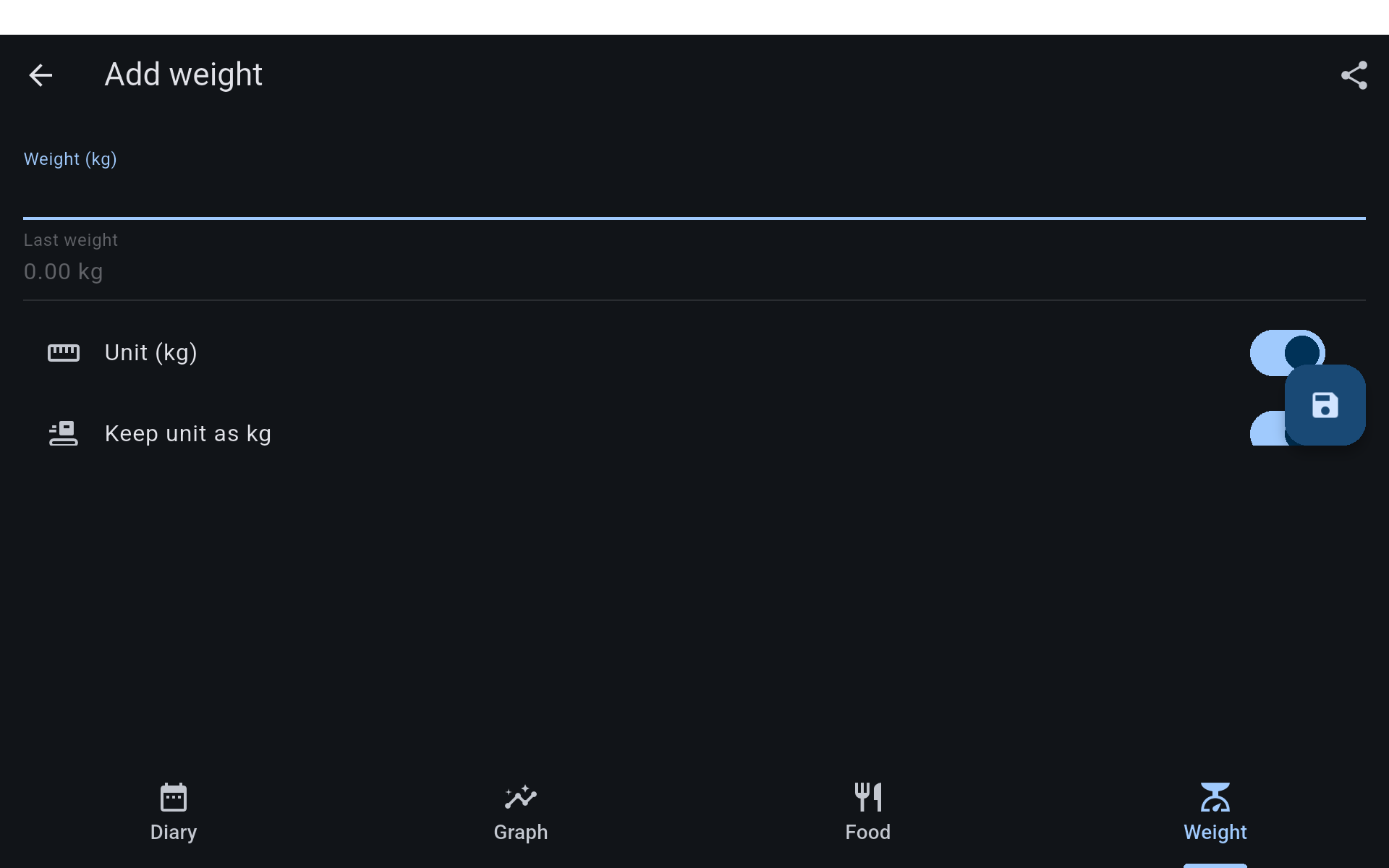
Task: Click the ruler icon beside Unit (kg)
Action: tap(64, 353)
